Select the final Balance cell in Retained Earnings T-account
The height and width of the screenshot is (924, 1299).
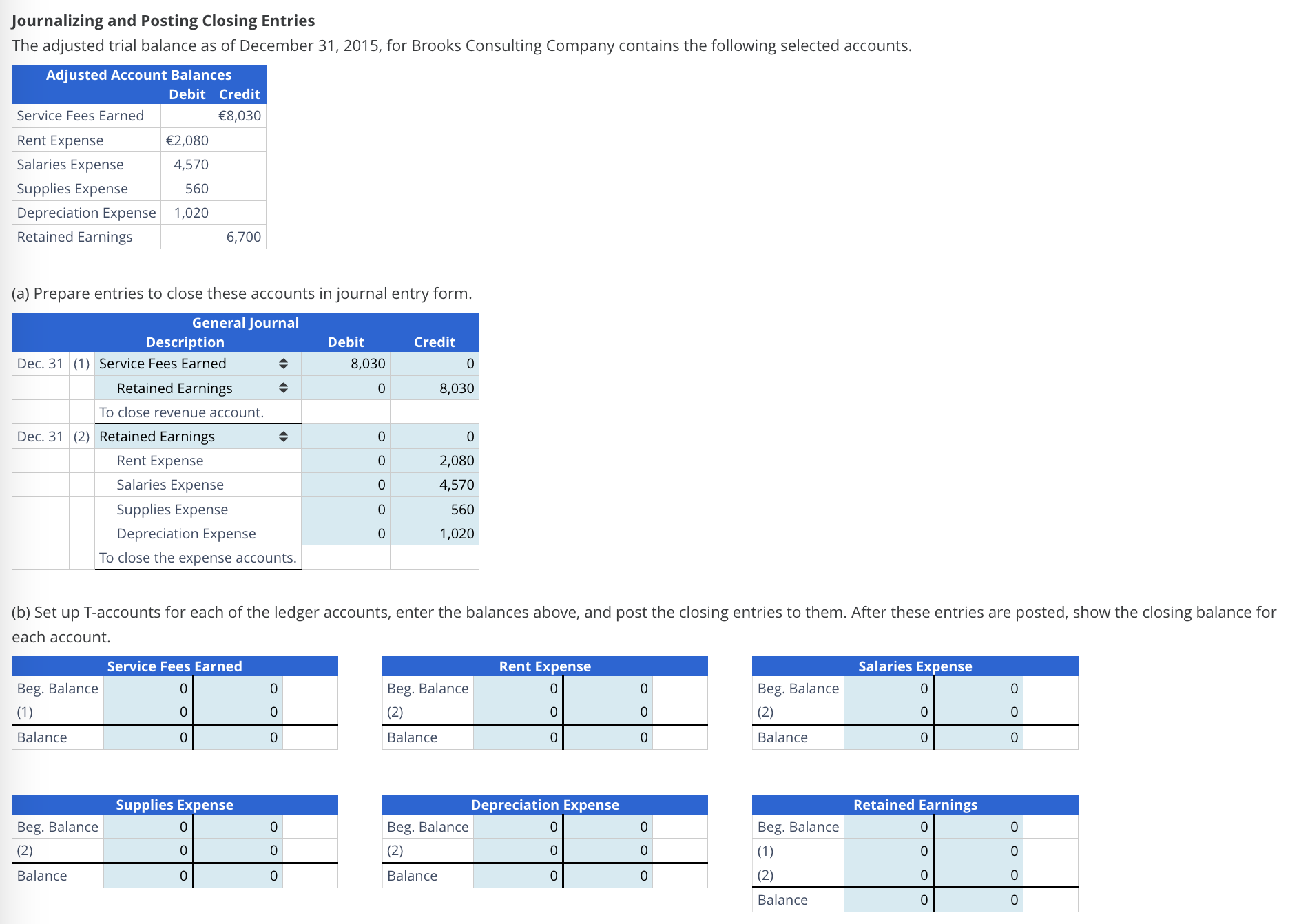(887, 899)
